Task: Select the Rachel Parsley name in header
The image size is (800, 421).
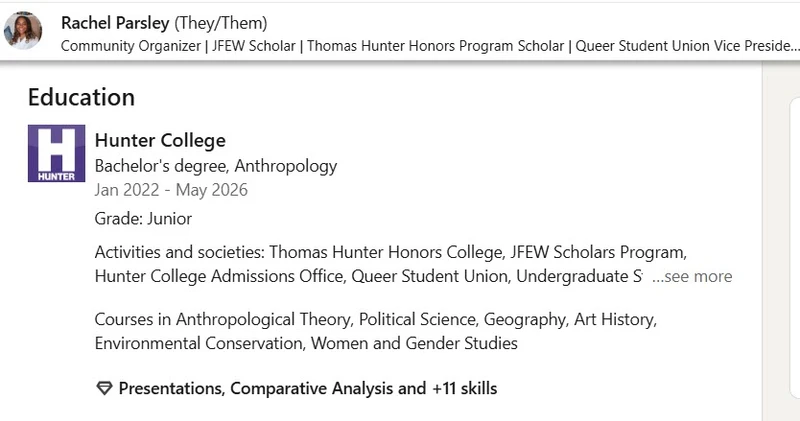Action: 115,23
